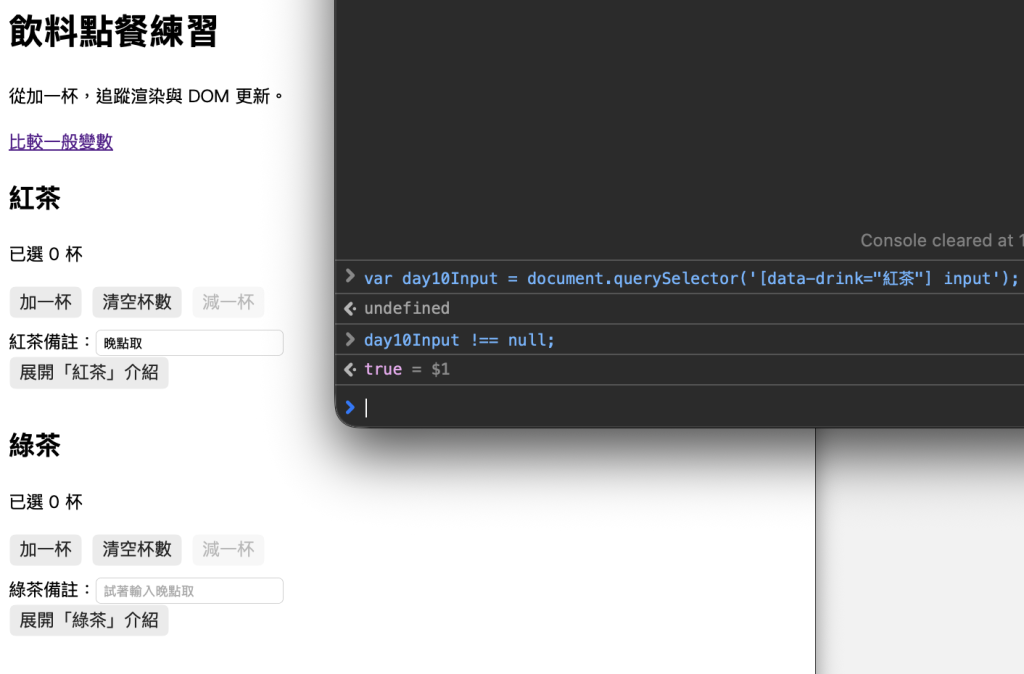Click 已選 0 杯 text under 綠茶
1024x674 pixels.
tap(46, 502)
